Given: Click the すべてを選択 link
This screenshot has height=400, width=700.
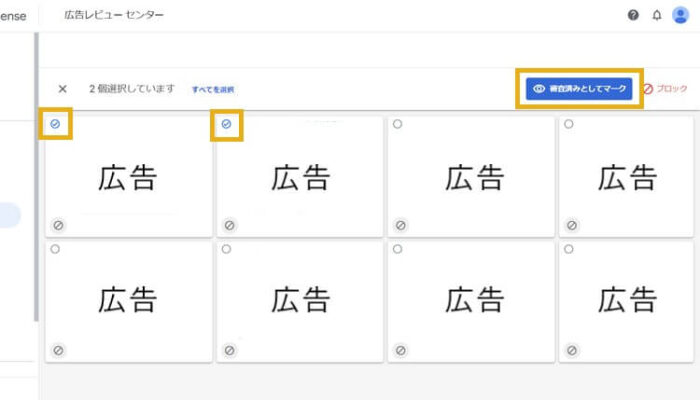Looking at the screenshot, I should [x=213, y=89].
